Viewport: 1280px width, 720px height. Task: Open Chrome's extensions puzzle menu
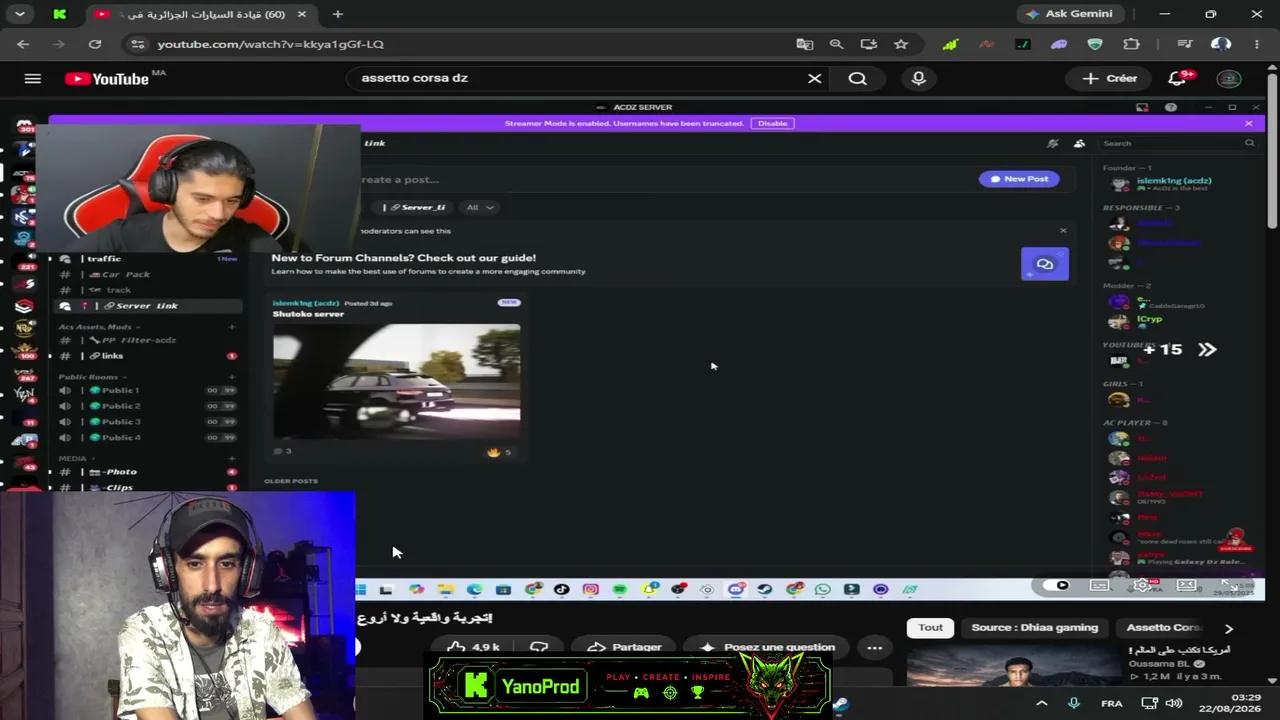1131,44
